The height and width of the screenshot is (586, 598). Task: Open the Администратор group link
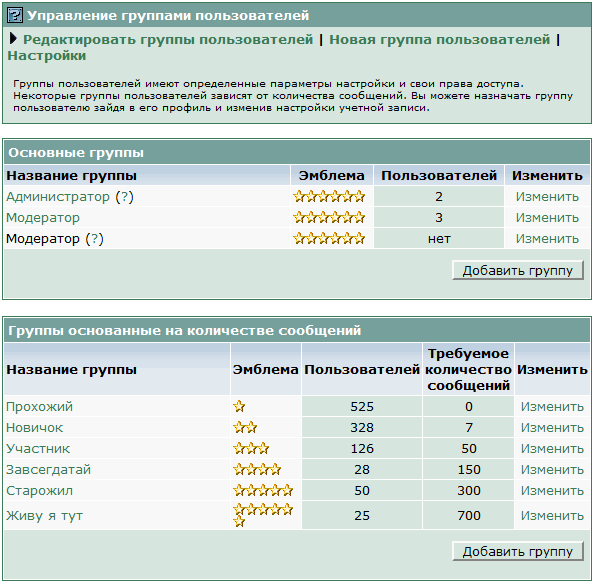pyautogui.click(x=58, y=197)
